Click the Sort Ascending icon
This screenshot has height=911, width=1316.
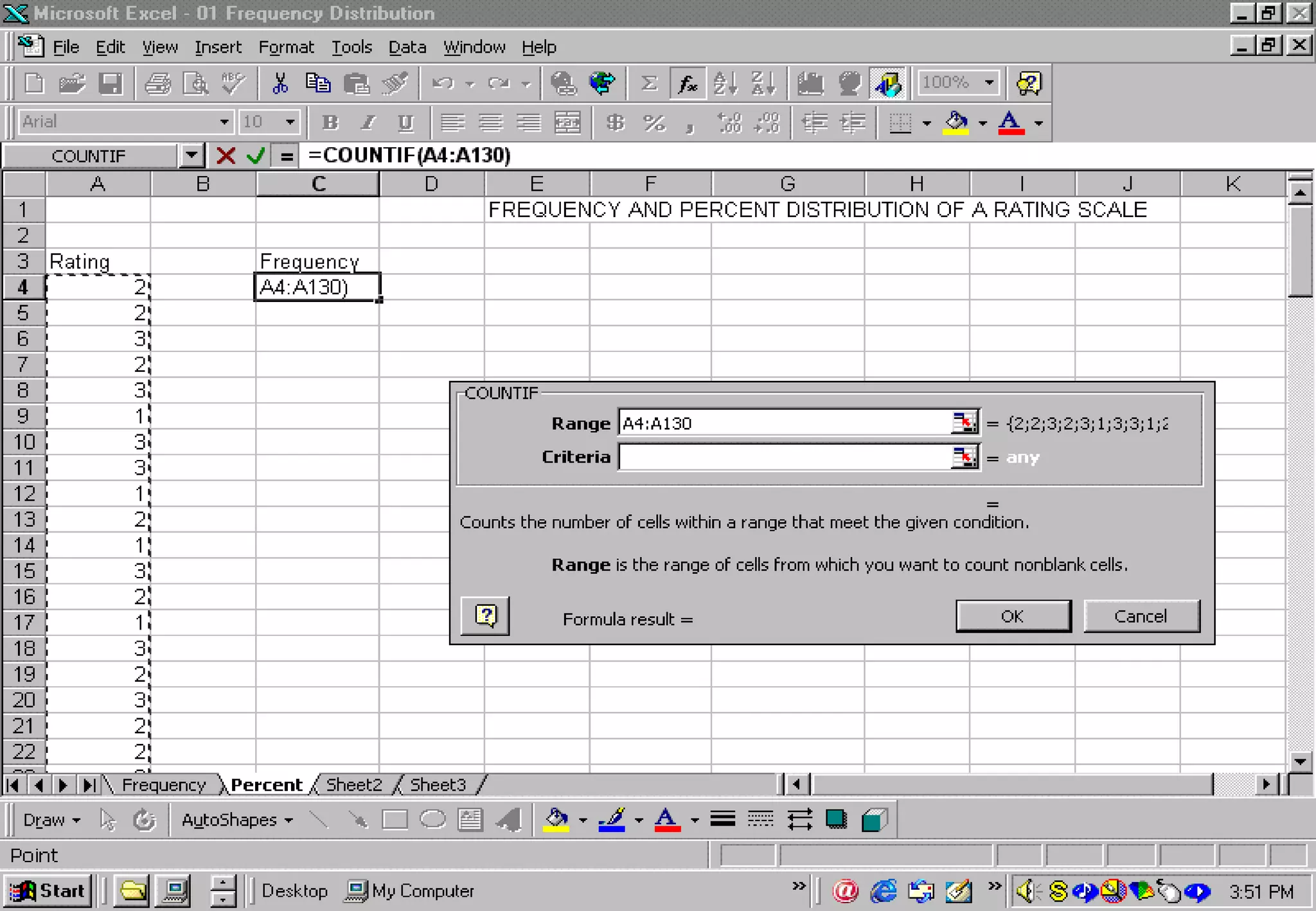[x=725, y=84]
